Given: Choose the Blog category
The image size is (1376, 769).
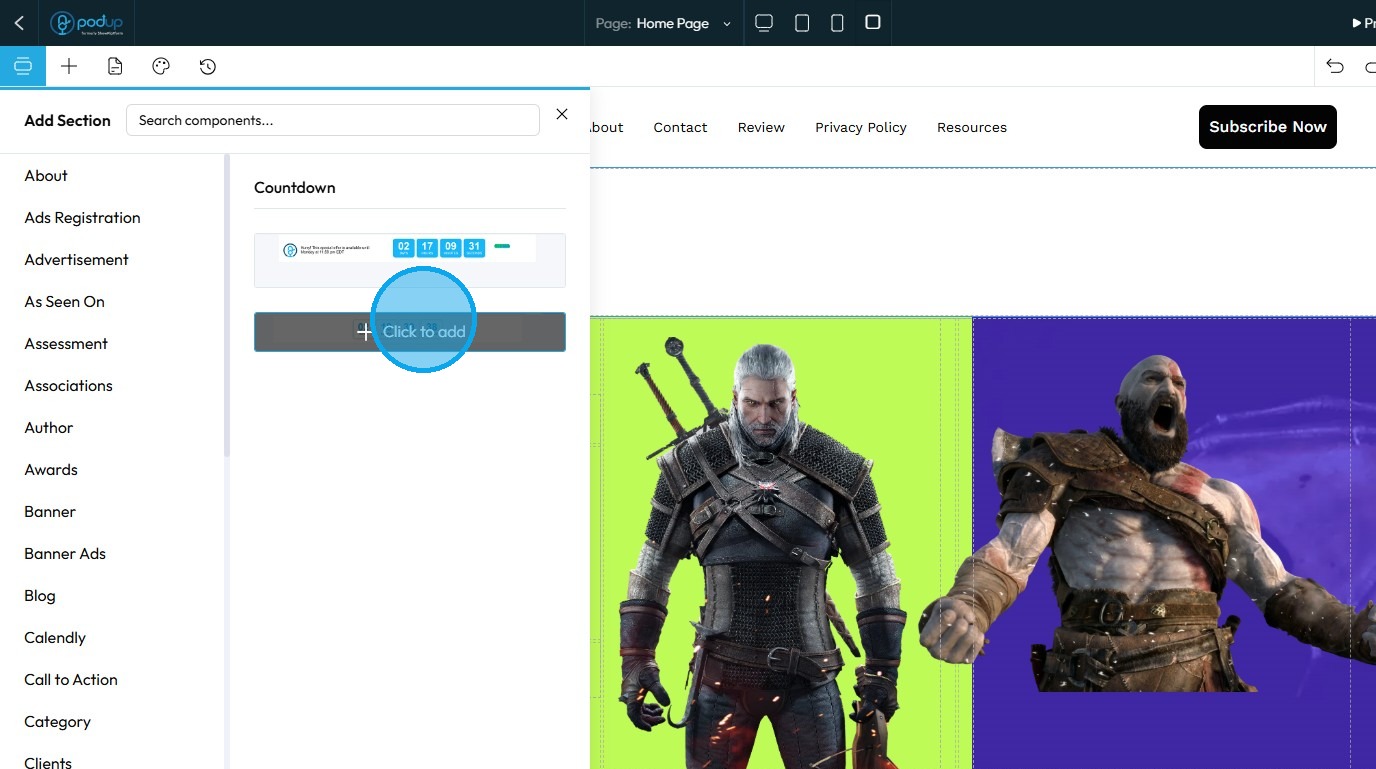Looking at the screenshot, I should click(40, 595).
